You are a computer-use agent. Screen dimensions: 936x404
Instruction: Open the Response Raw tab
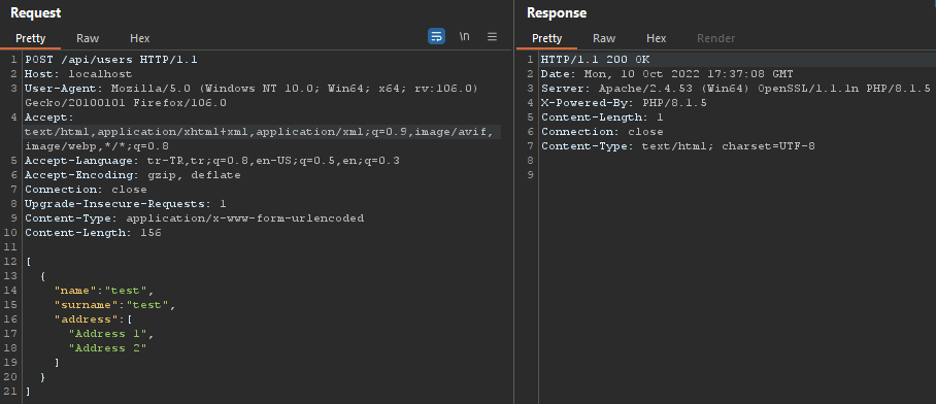[x=604, y=38]
